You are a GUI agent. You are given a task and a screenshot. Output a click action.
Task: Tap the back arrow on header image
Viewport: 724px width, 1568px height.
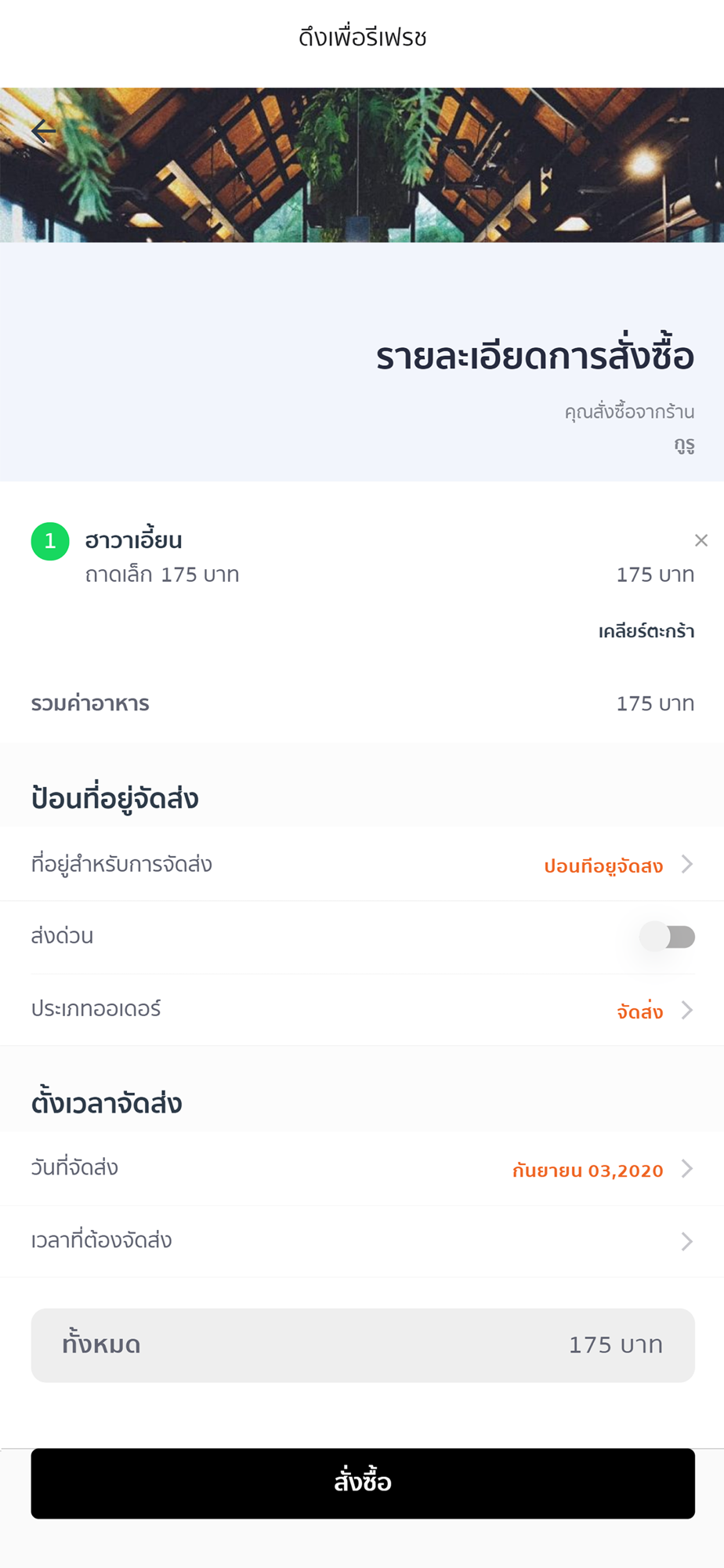[44, 131]
